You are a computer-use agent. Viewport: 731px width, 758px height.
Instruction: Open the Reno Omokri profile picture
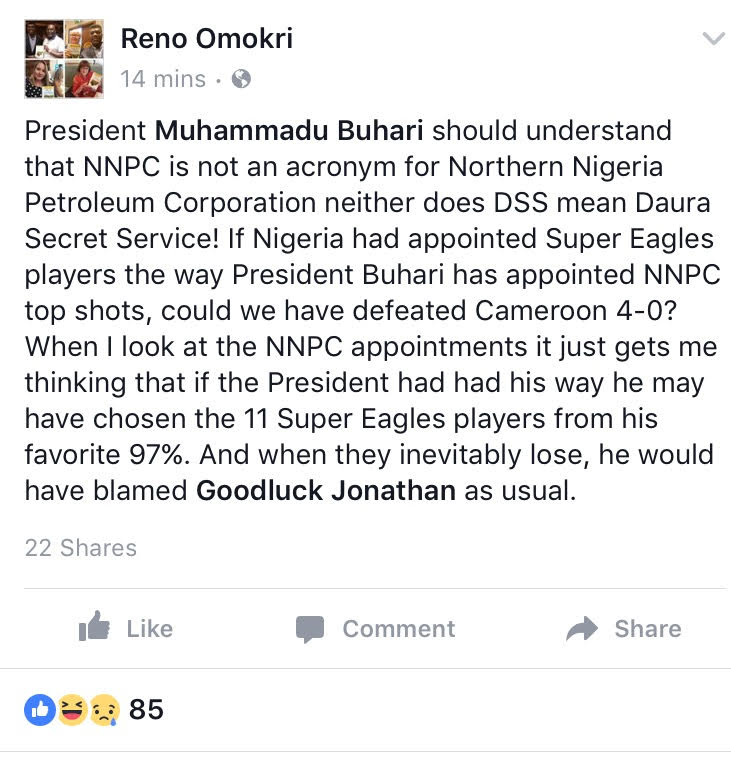point(64,59)
